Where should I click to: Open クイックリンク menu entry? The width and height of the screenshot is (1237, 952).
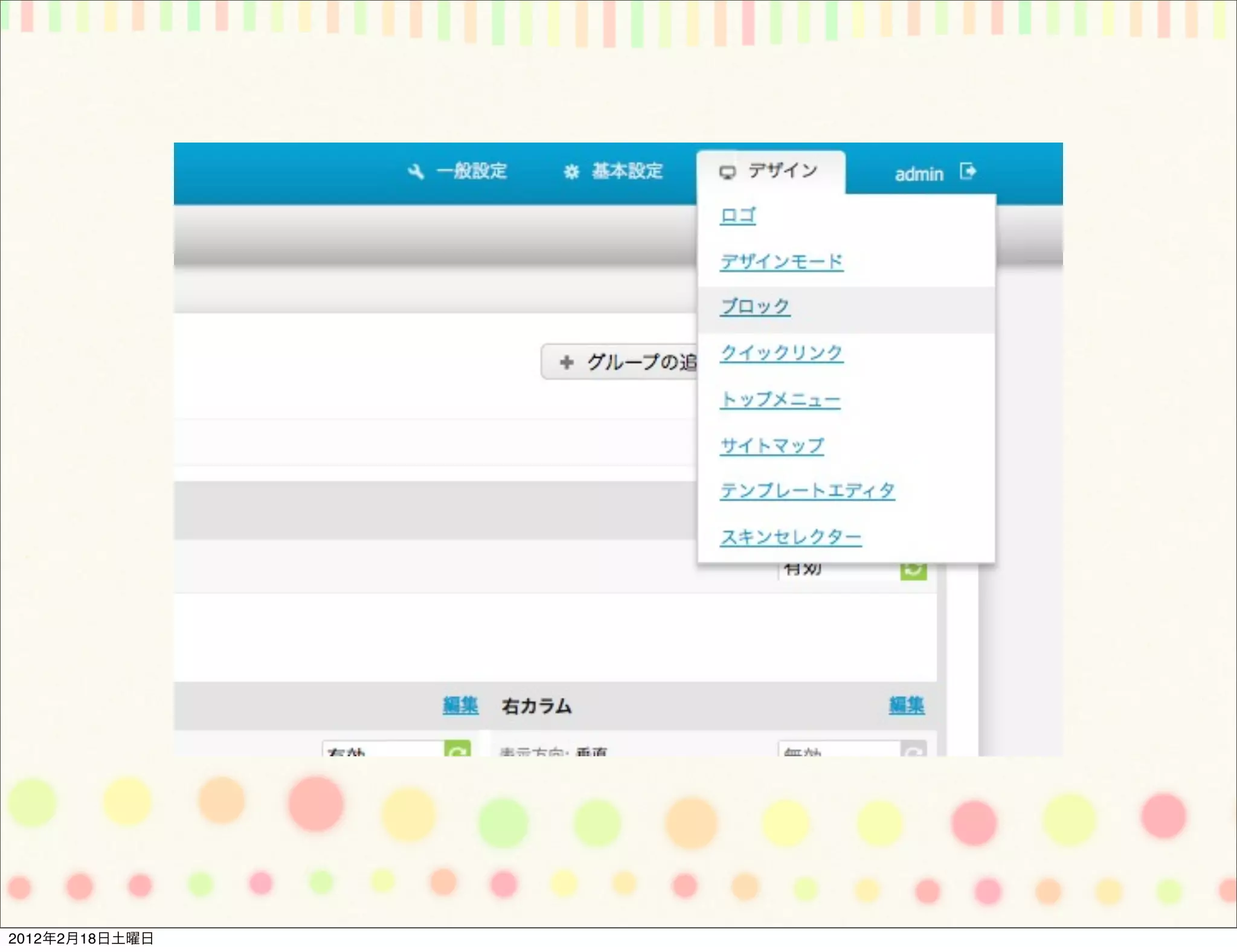(782, 353)
